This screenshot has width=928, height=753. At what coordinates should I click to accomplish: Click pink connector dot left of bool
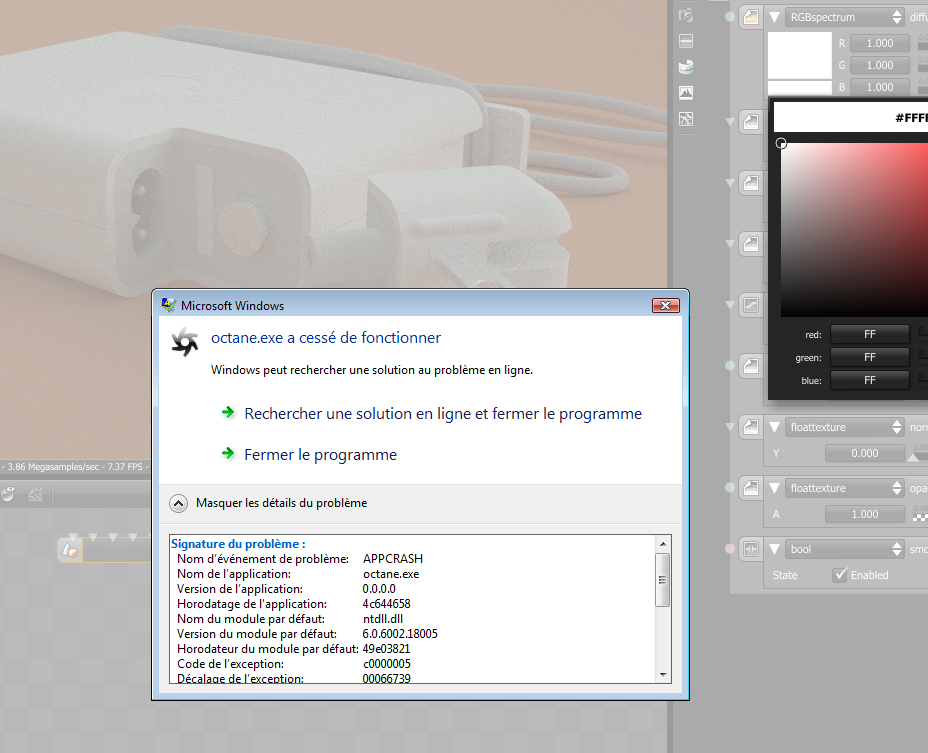tap(730, 549)
